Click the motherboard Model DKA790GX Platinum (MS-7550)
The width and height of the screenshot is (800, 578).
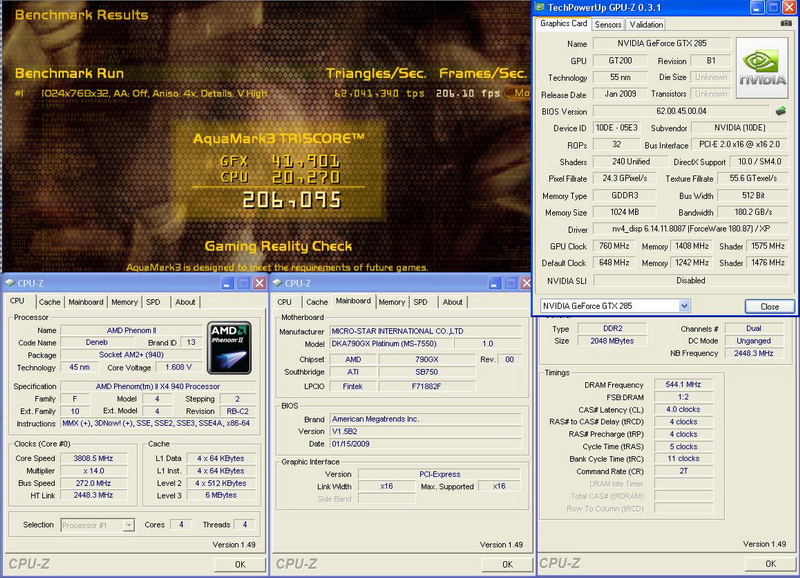tap(390, 343)
